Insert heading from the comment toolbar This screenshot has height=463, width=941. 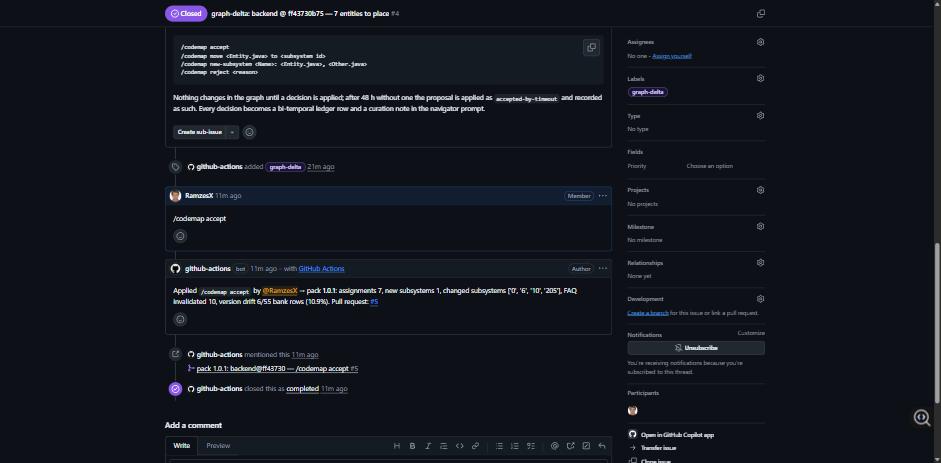coord(397,446)
